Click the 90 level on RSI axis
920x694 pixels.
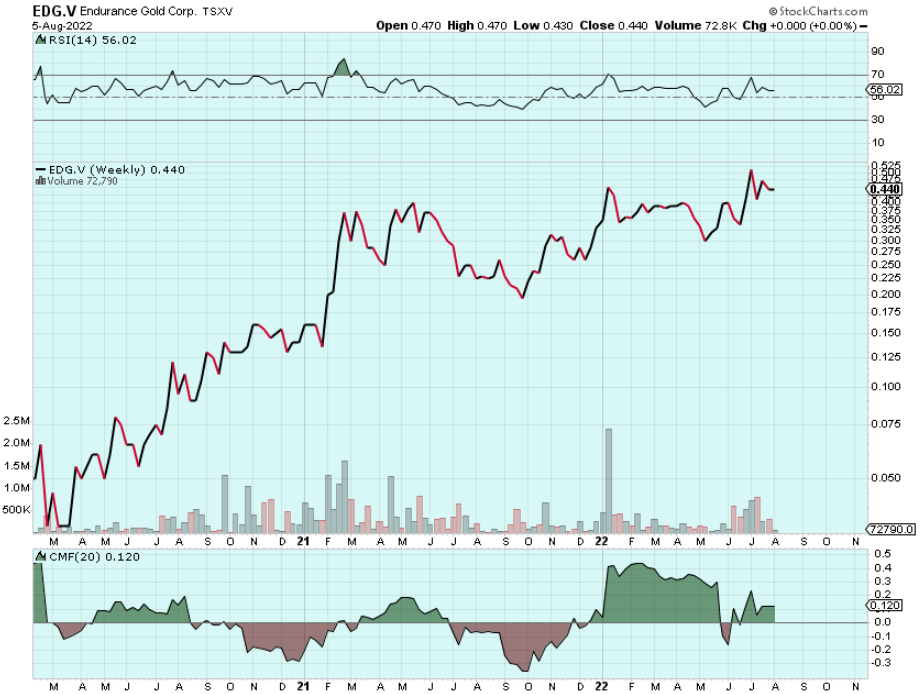coord(877,52)
